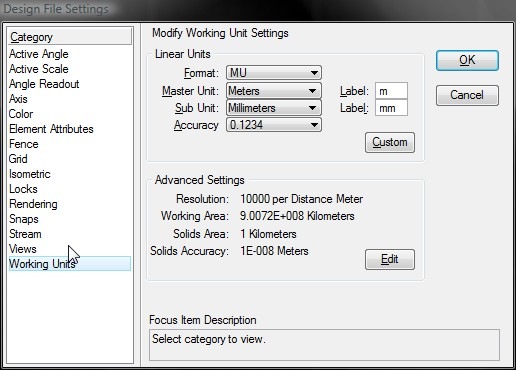
Task: Select Fence category
Action: (x=24, y=144)
